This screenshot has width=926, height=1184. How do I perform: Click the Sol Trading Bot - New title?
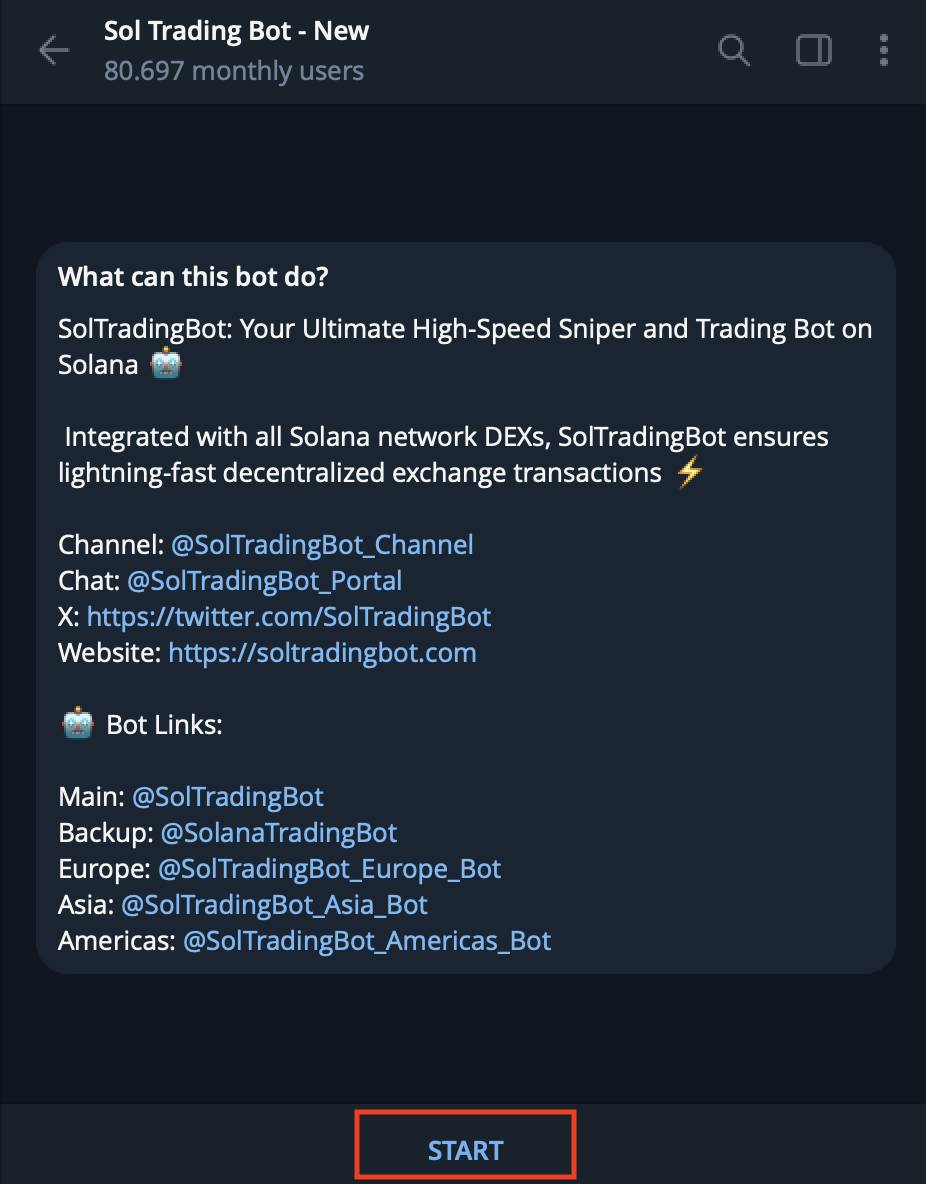click(236, 31)
